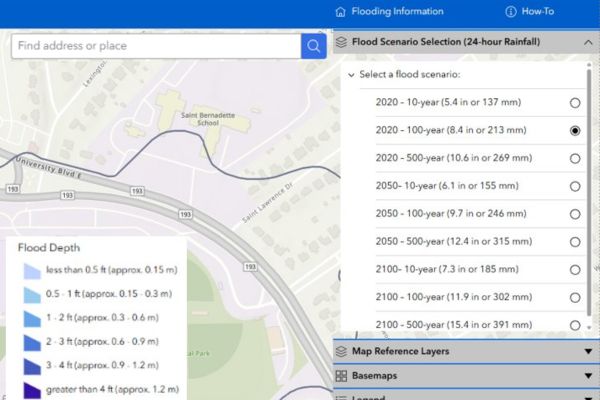Select the 2050 - 500-year scenario radio button
Screen dimensions: 600x400
point(575,242)
